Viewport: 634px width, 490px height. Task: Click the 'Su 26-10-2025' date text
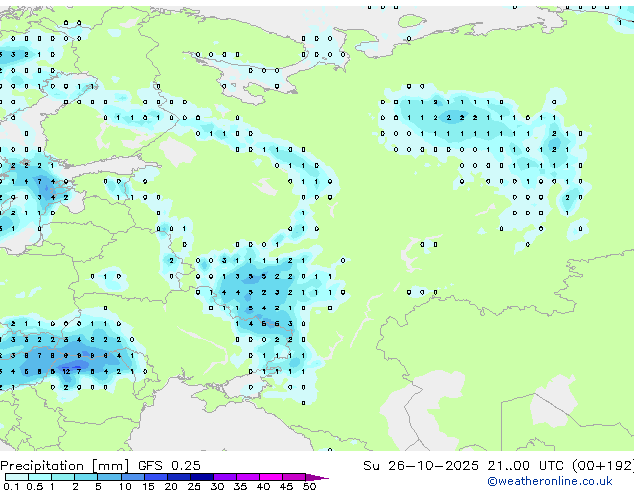(421, 466)
